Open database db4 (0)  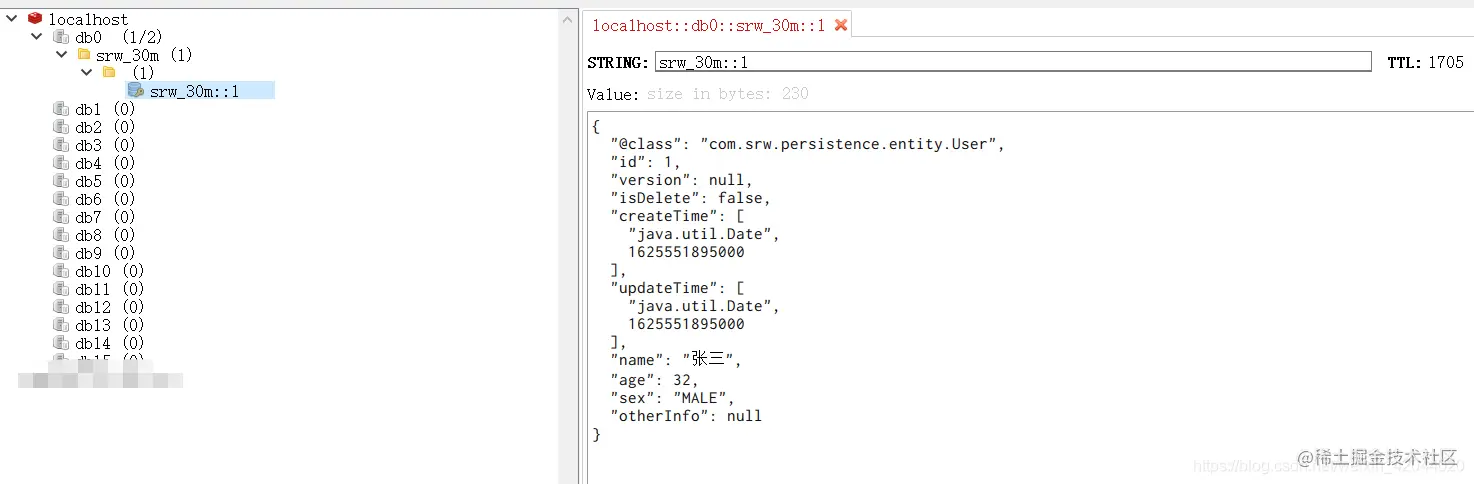tap(105, 163)
